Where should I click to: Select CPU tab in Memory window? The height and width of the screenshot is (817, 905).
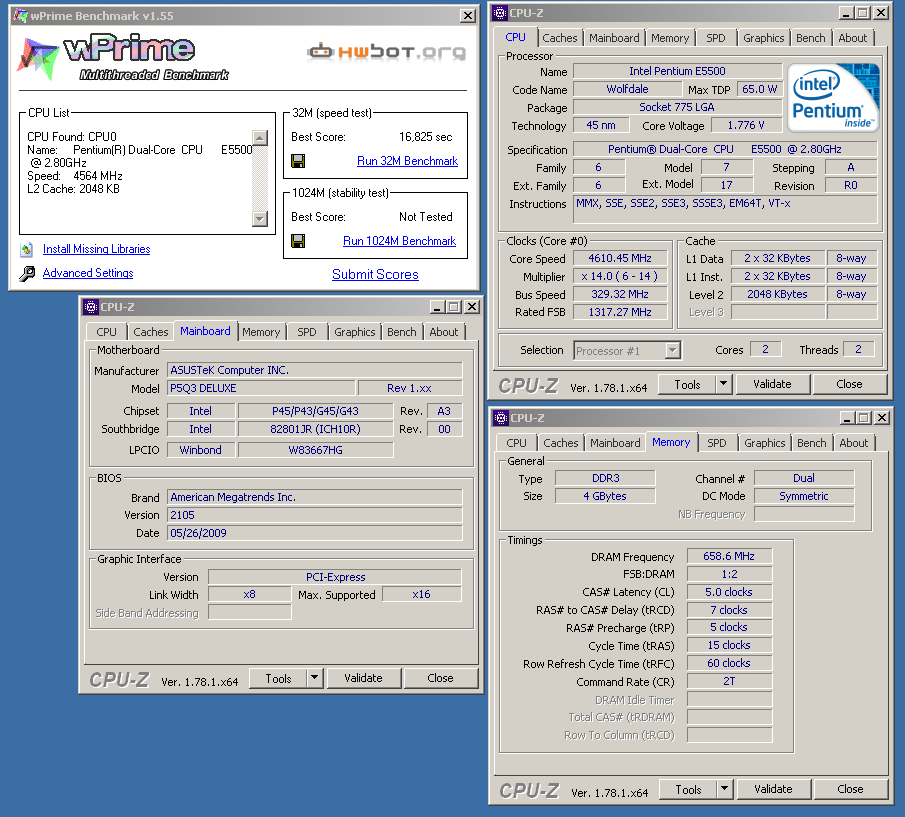tap(516, 443)
